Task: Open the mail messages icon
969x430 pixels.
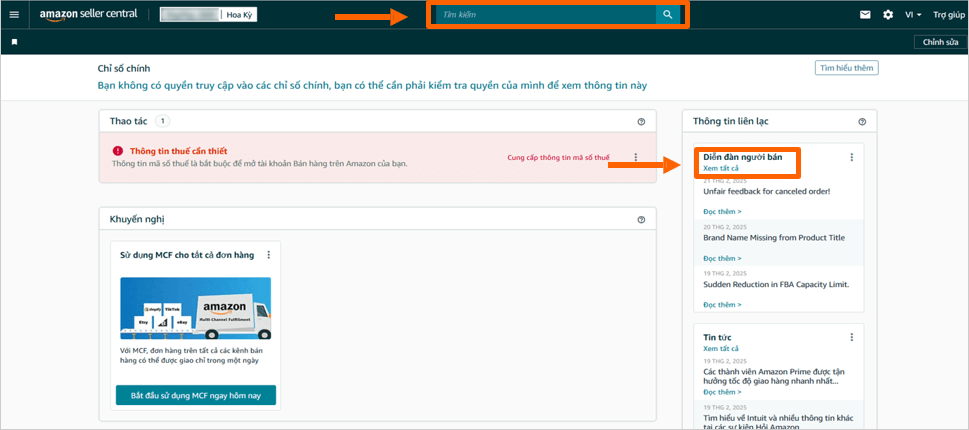Action: 865,15
